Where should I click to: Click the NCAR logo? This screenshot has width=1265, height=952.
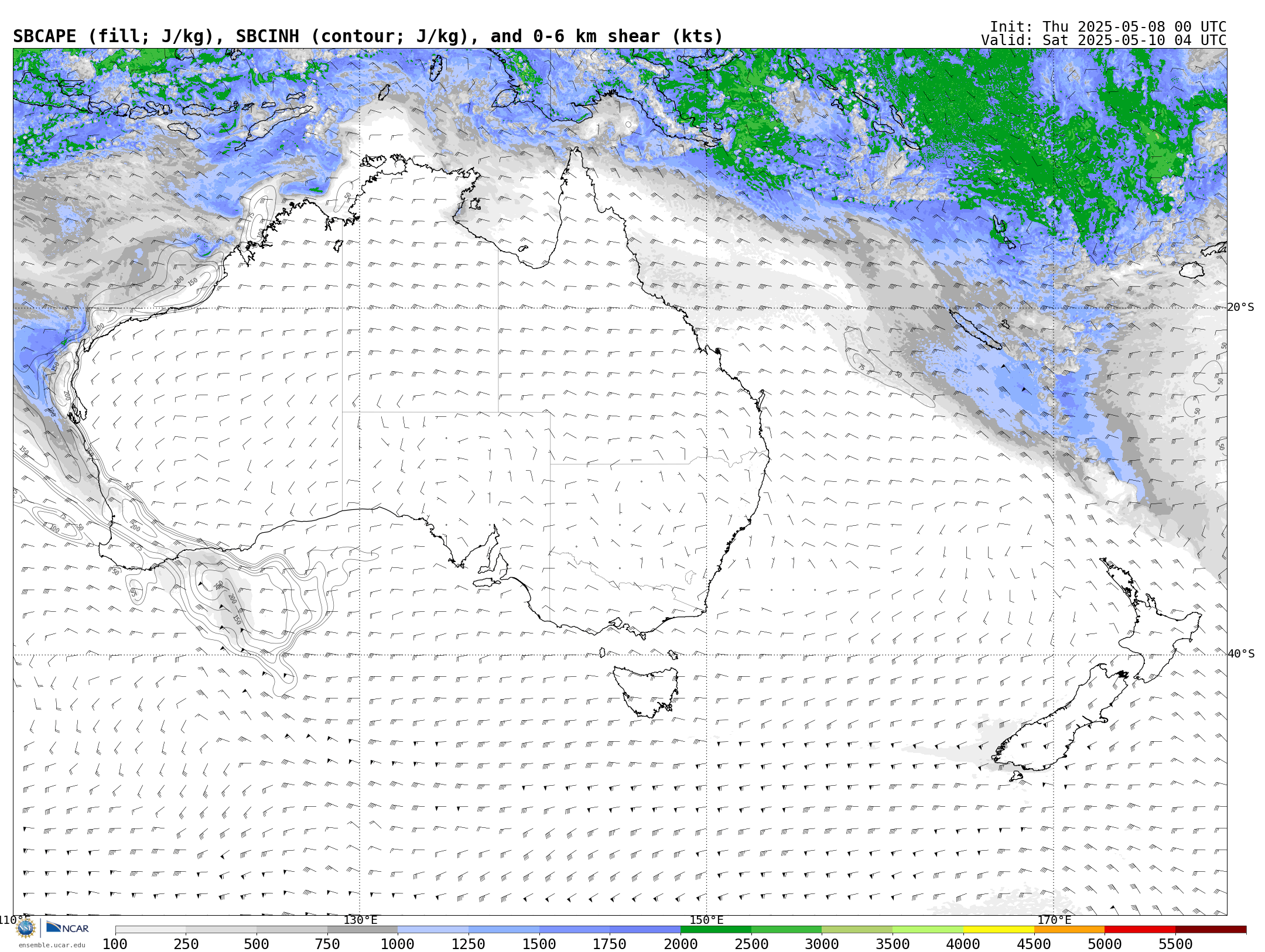[x=67, y=928]
